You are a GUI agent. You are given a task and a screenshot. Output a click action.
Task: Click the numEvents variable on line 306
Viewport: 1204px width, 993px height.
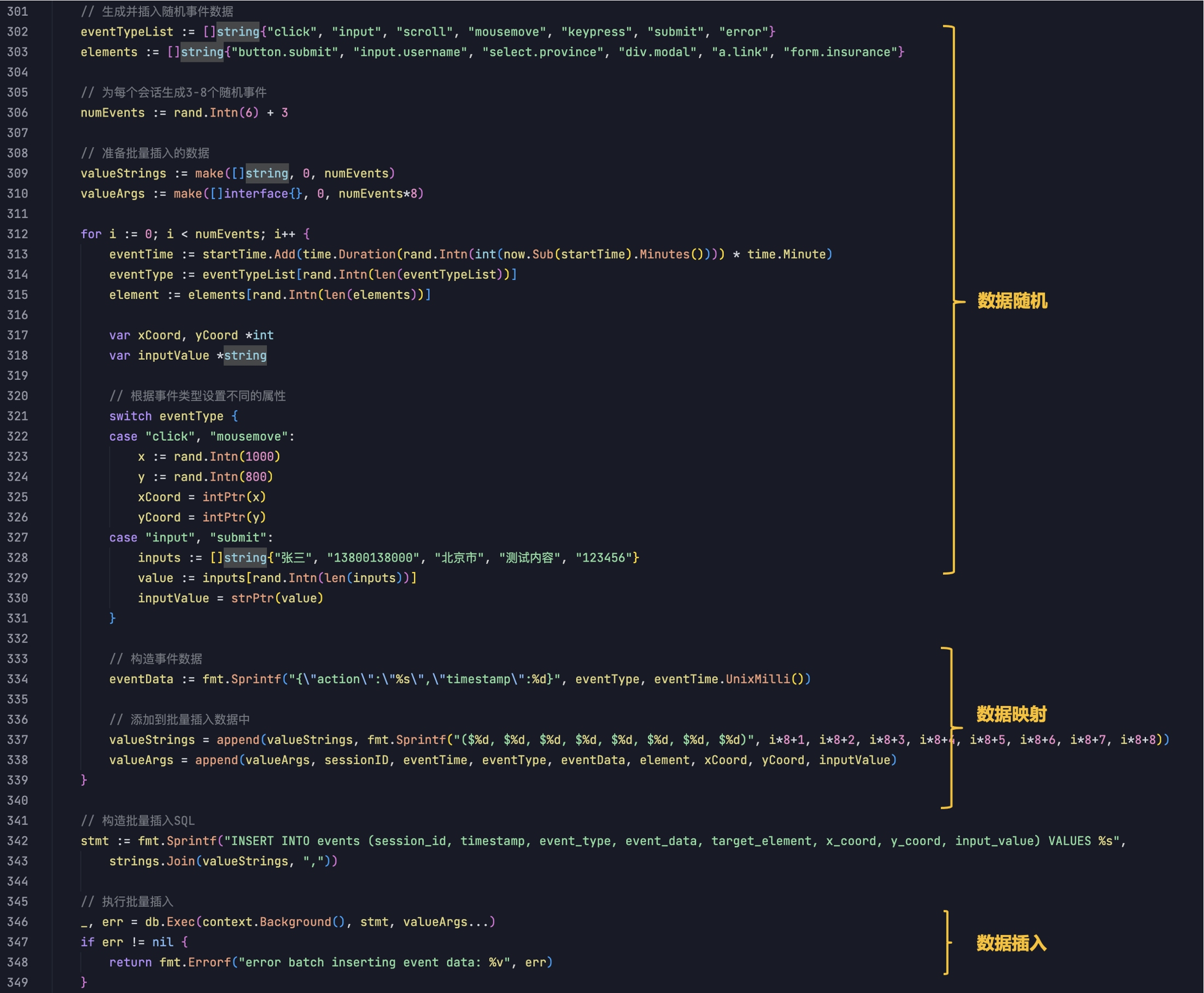(x=113, y=113)
